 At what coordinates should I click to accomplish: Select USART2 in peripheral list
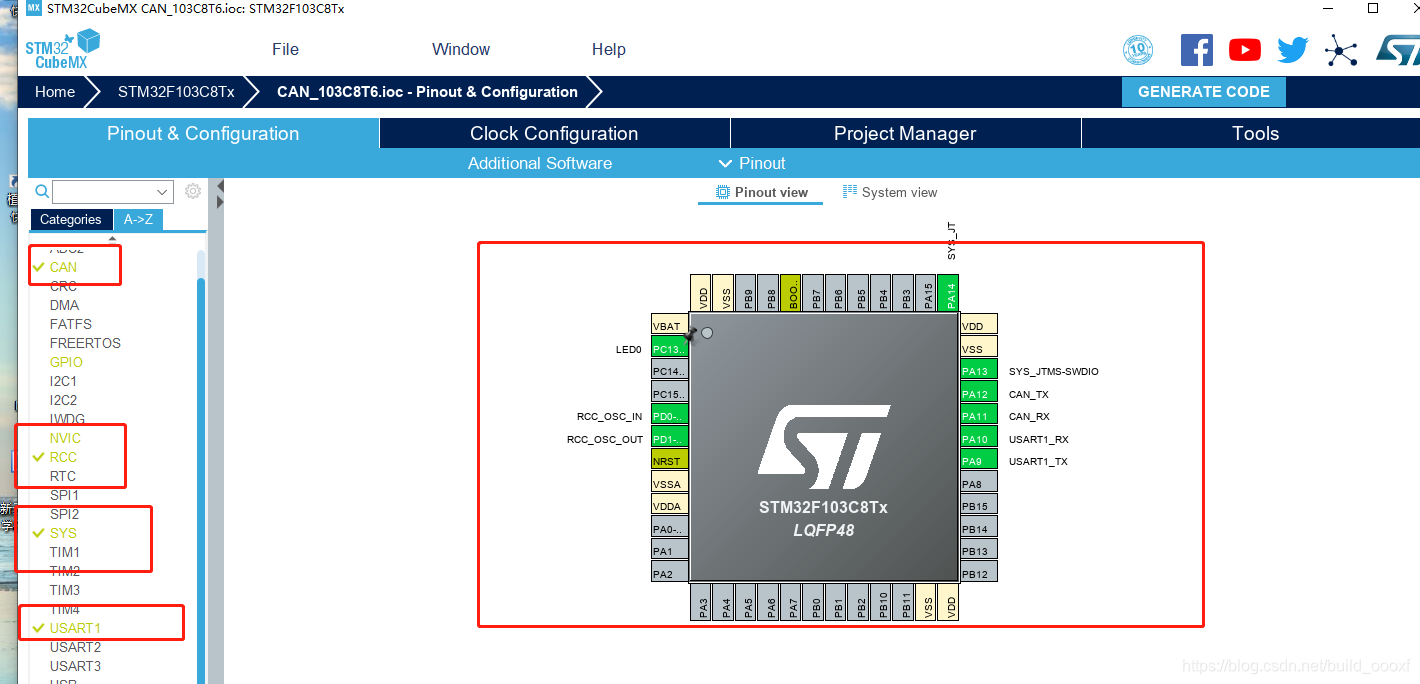[x=75, y=647]
